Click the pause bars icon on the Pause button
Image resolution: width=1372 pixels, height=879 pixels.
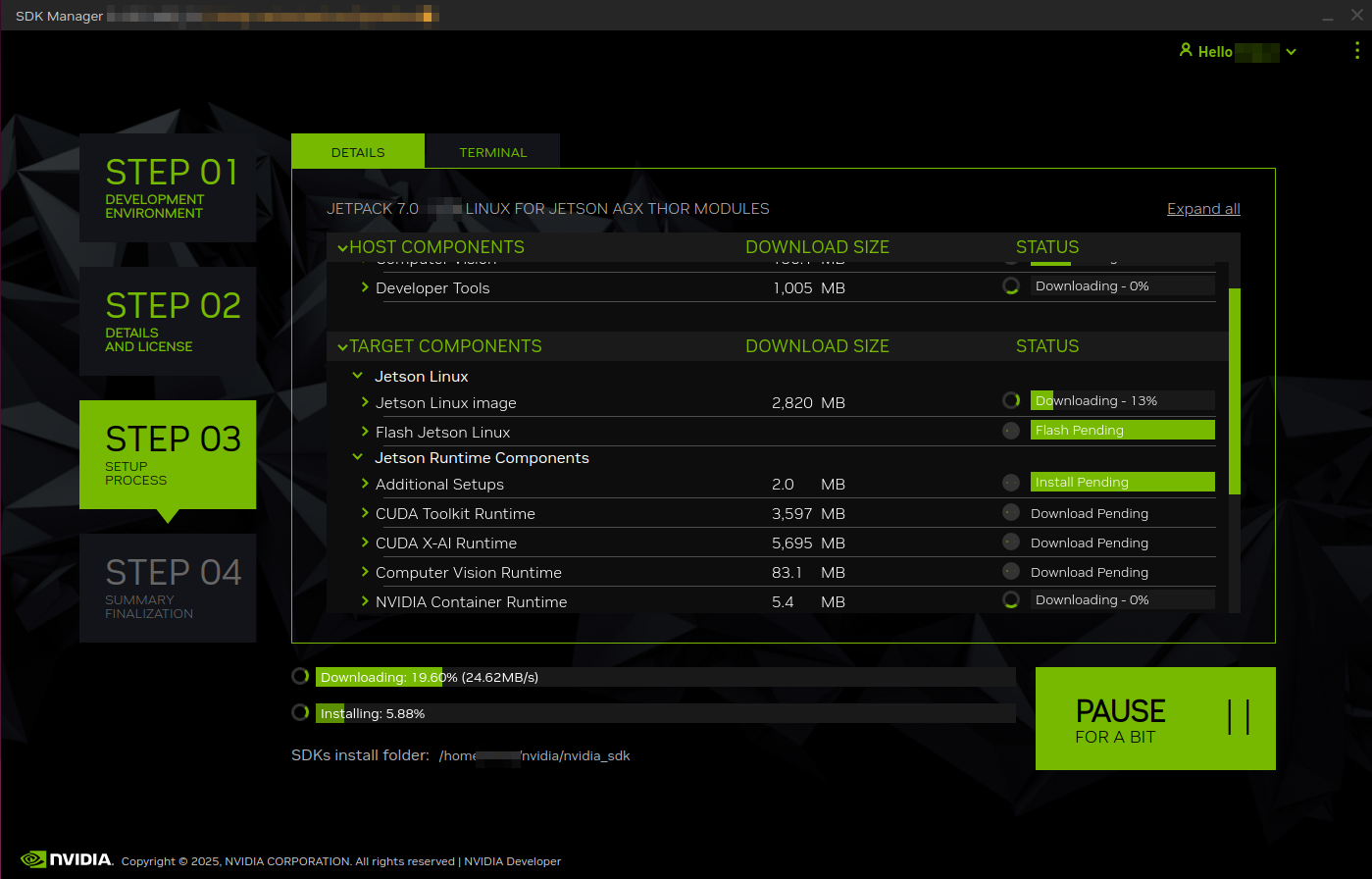(x=1240, y=718)
